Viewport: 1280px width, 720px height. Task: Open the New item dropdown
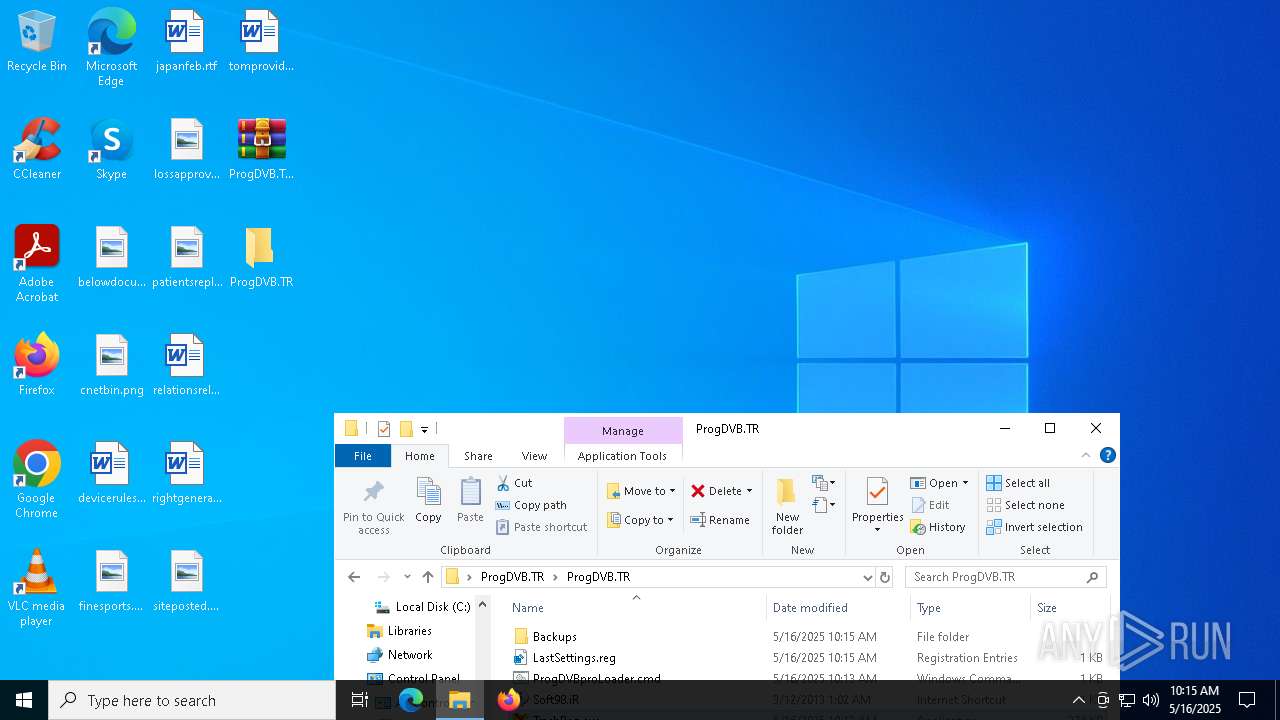(x=824, y=483)
